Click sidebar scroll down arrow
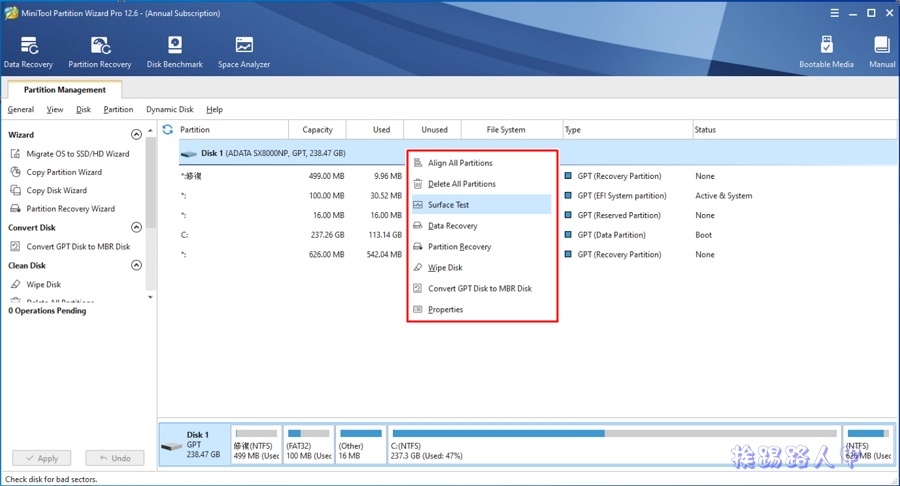The width and height of the screenshot is (900, 486). click(150, 297)
